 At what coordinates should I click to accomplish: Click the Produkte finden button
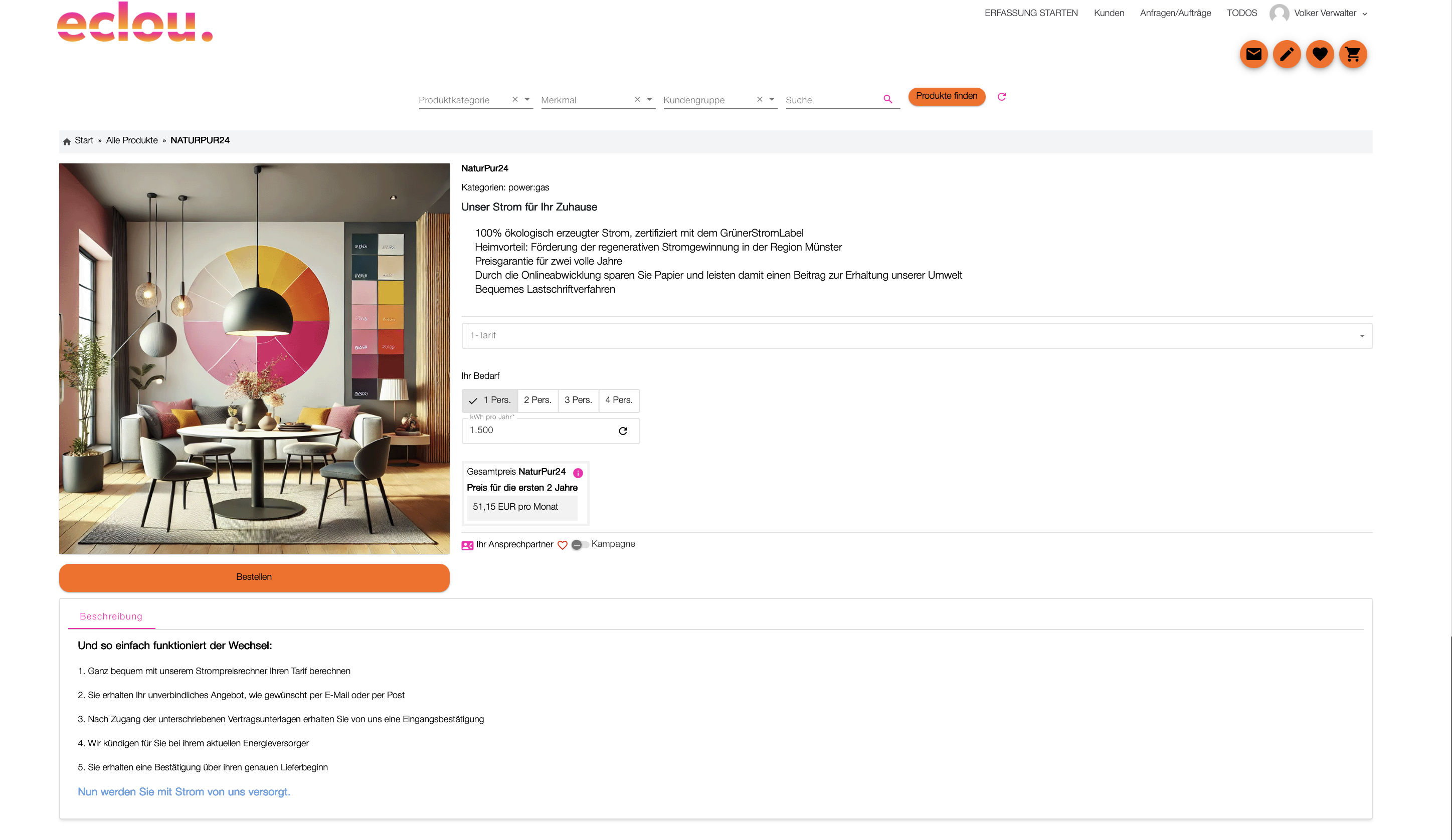click(946, 96)
